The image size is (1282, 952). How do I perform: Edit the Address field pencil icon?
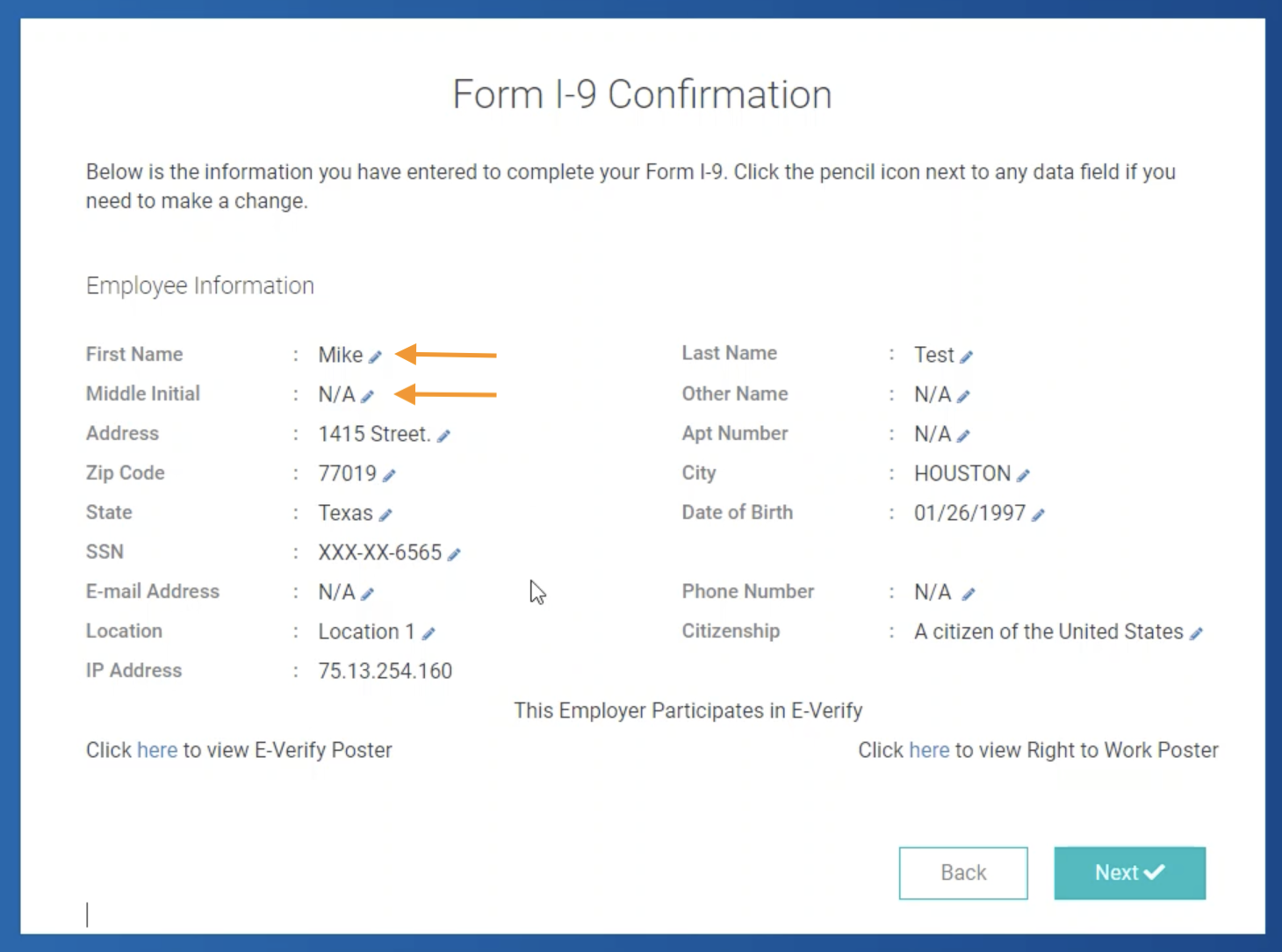pos(443,436)
